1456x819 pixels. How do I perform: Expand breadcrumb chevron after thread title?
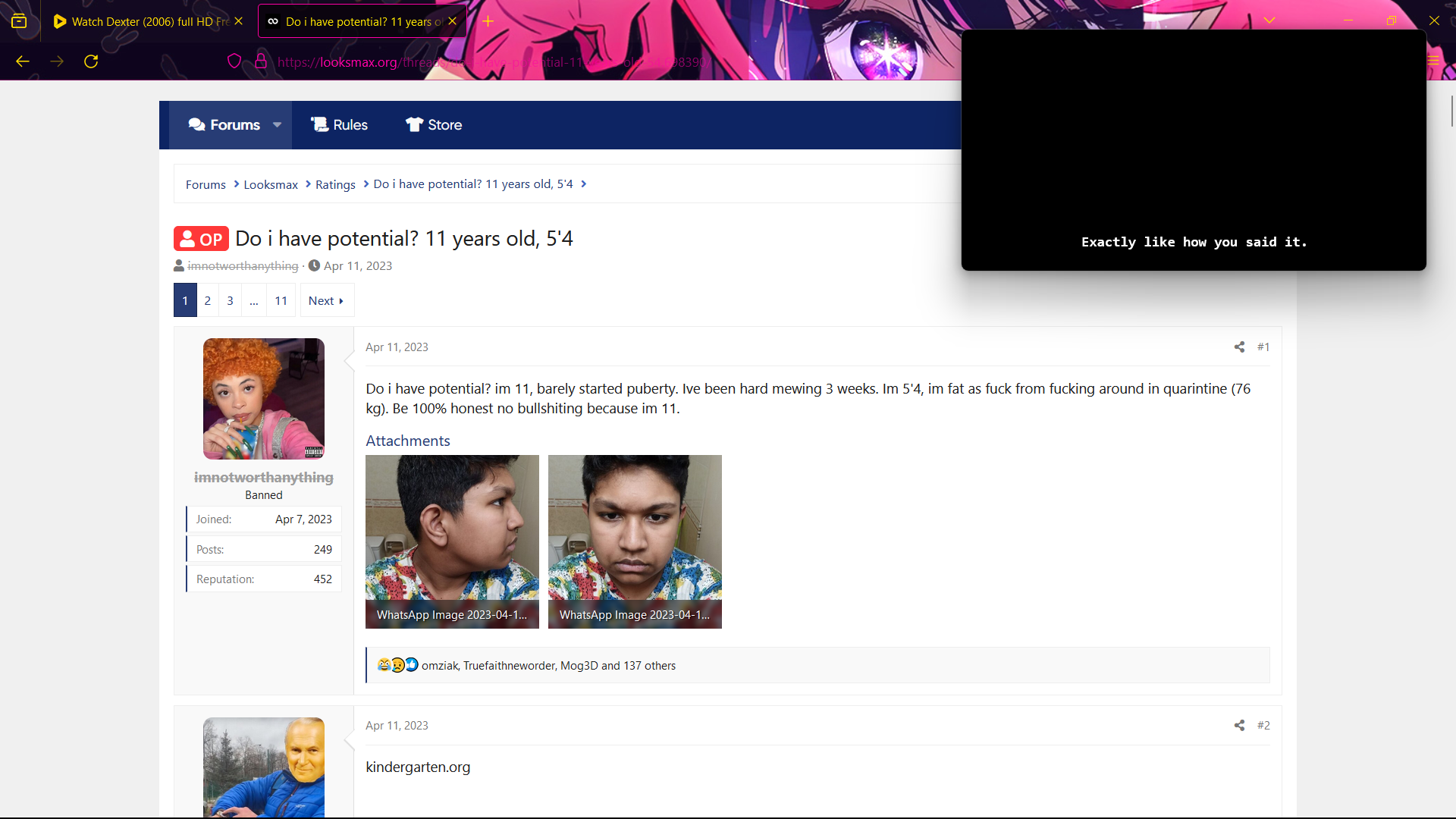[584, 184]
